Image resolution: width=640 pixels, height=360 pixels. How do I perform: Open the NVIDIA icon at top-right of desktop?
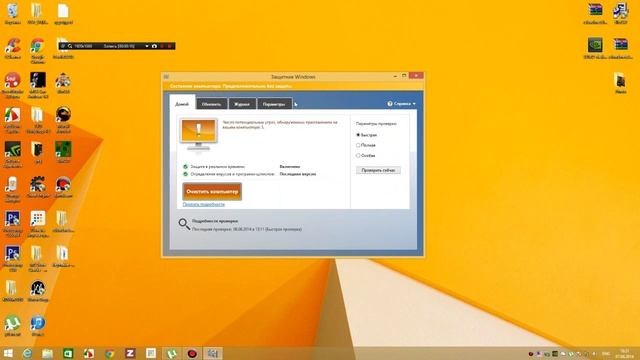(x=595, y=48)
